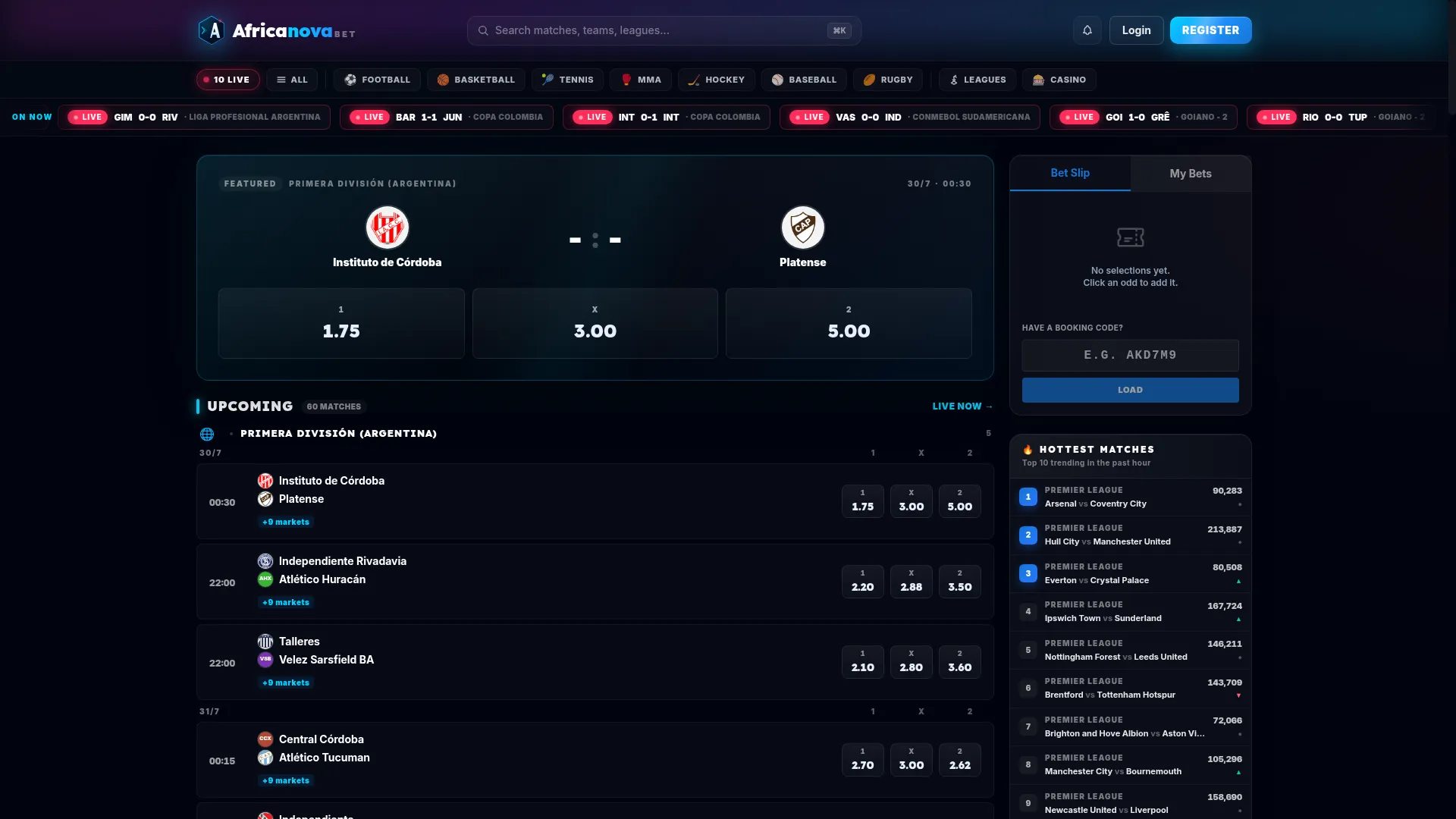Pick featured home win odd 1.75
The height and width of the screenshot is (819, 1456).
click(341, 323)
